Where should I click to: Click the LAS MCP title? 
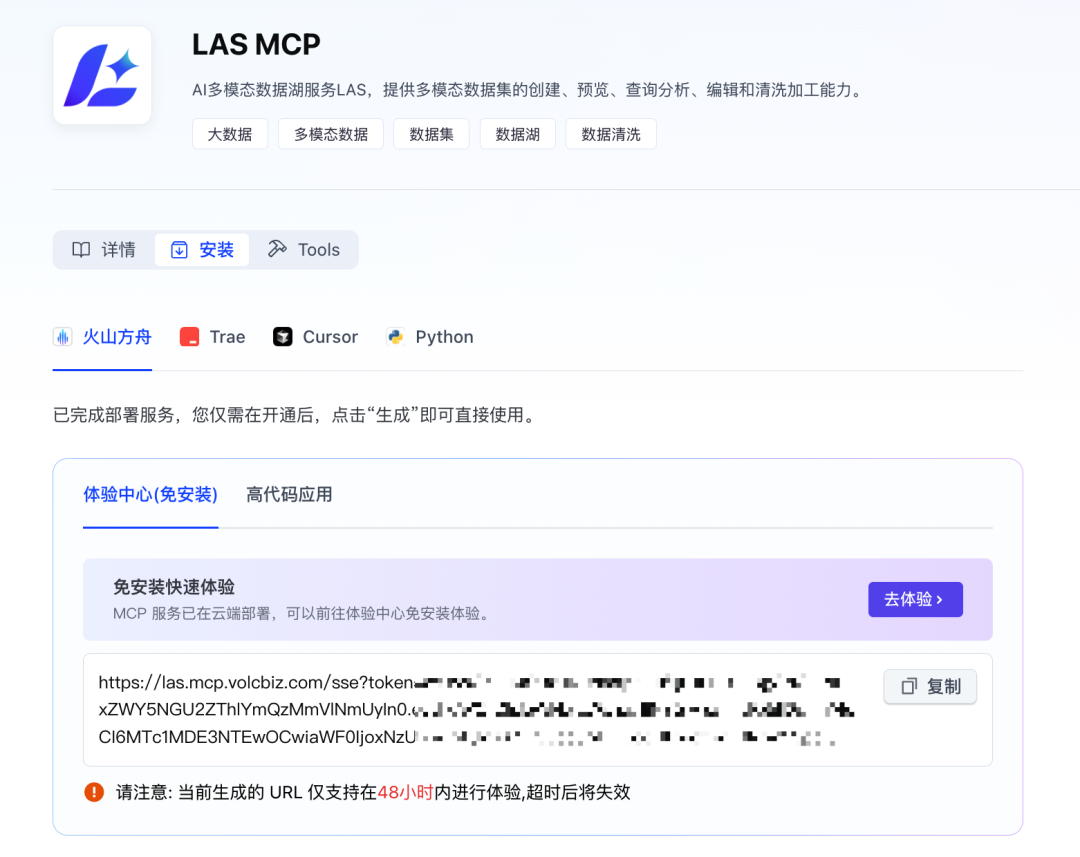256,45
